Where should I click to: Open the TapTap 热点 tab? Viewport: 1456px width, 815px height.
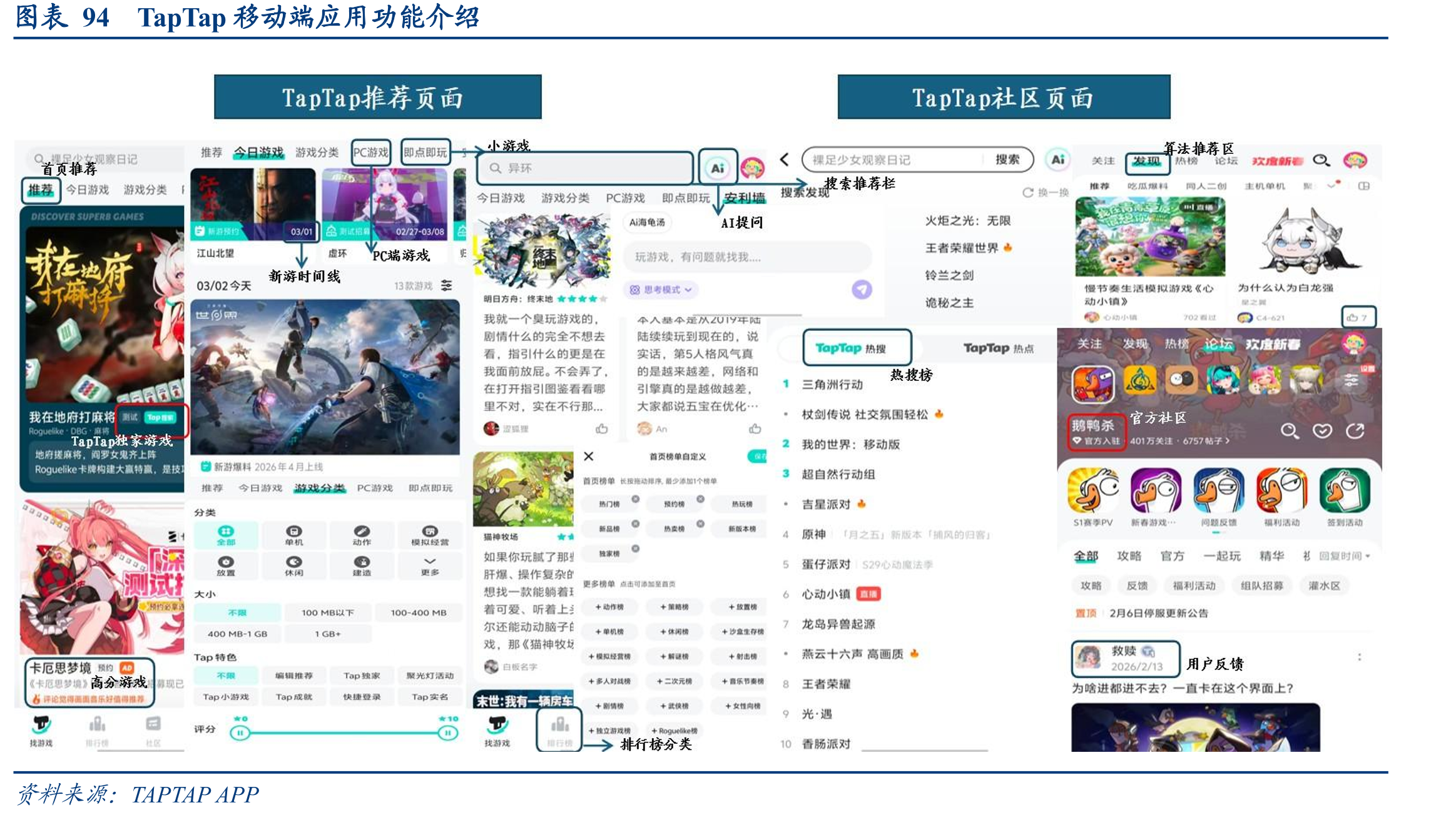click(998, 348)
